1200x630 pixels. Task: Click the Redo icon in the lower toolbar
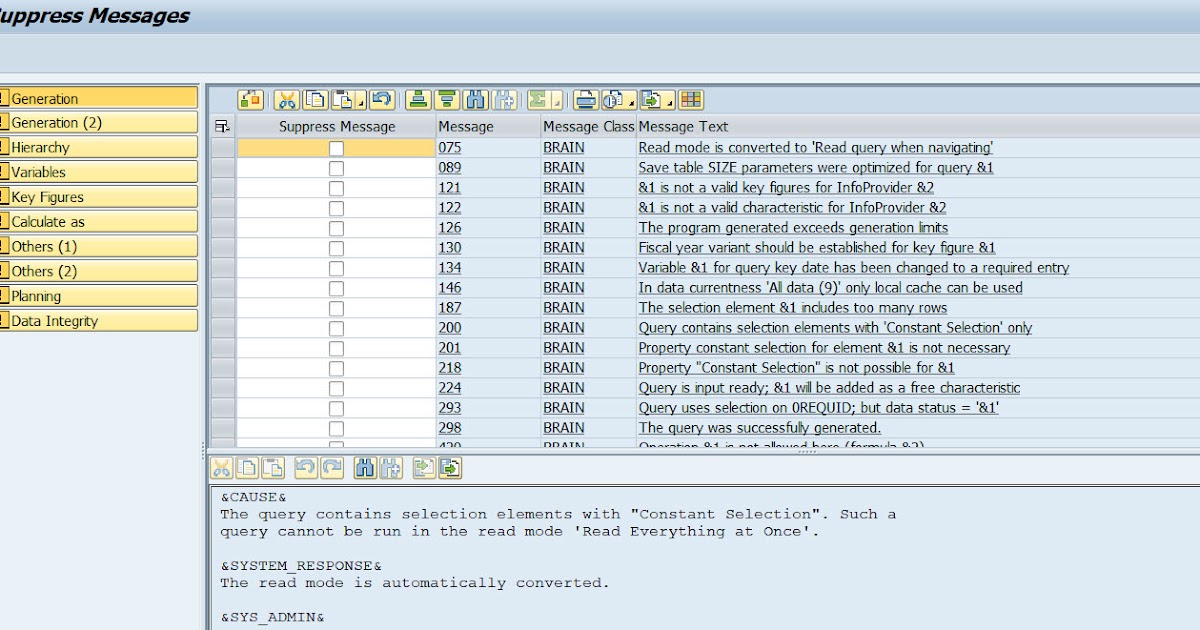329,466
